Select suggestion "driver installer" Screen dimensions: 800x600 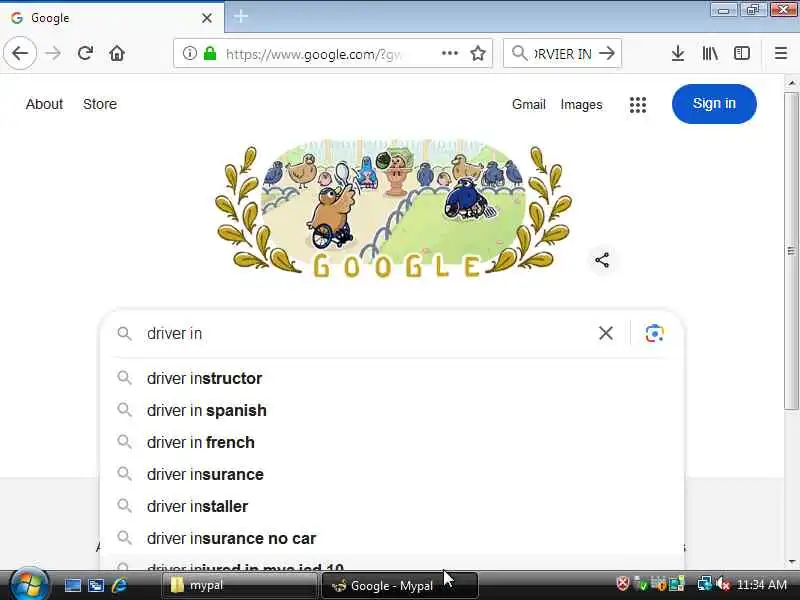click(392, 506)
